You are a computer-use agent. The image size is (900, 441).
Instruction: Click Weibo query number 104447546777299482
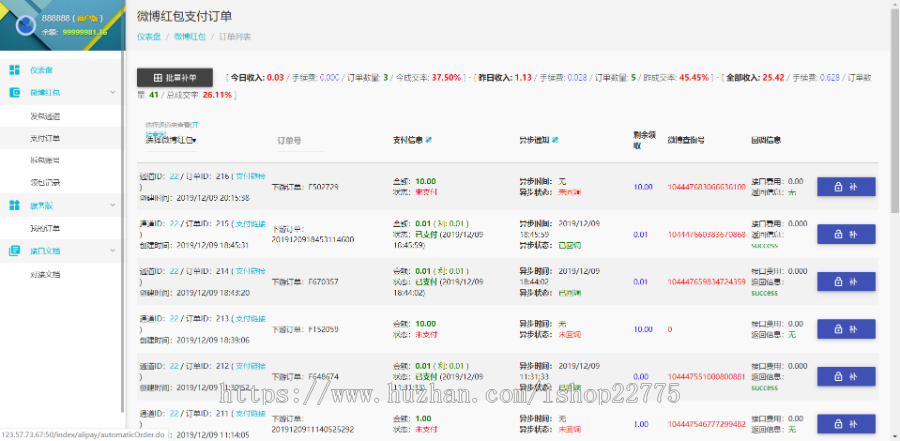pos(707,424)
